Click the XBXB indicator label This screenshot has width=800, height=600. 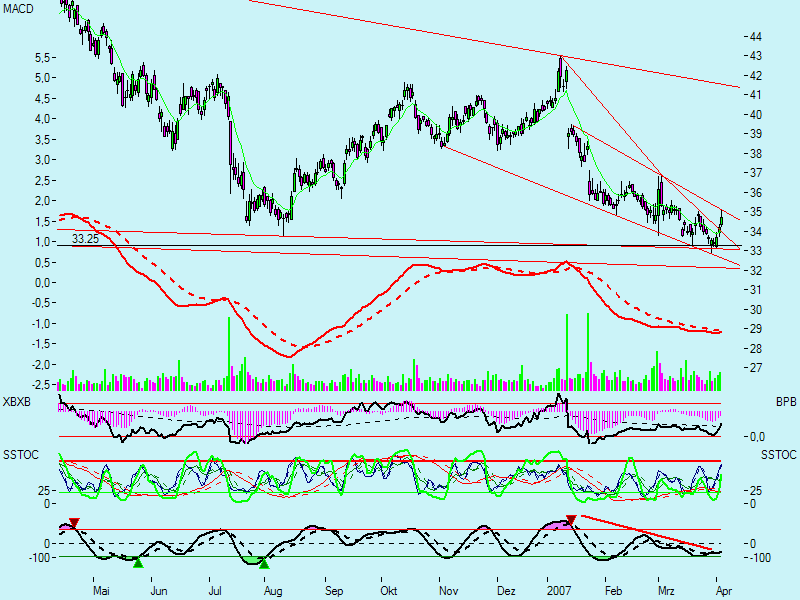pyautogui.click(x=17, y=402)
